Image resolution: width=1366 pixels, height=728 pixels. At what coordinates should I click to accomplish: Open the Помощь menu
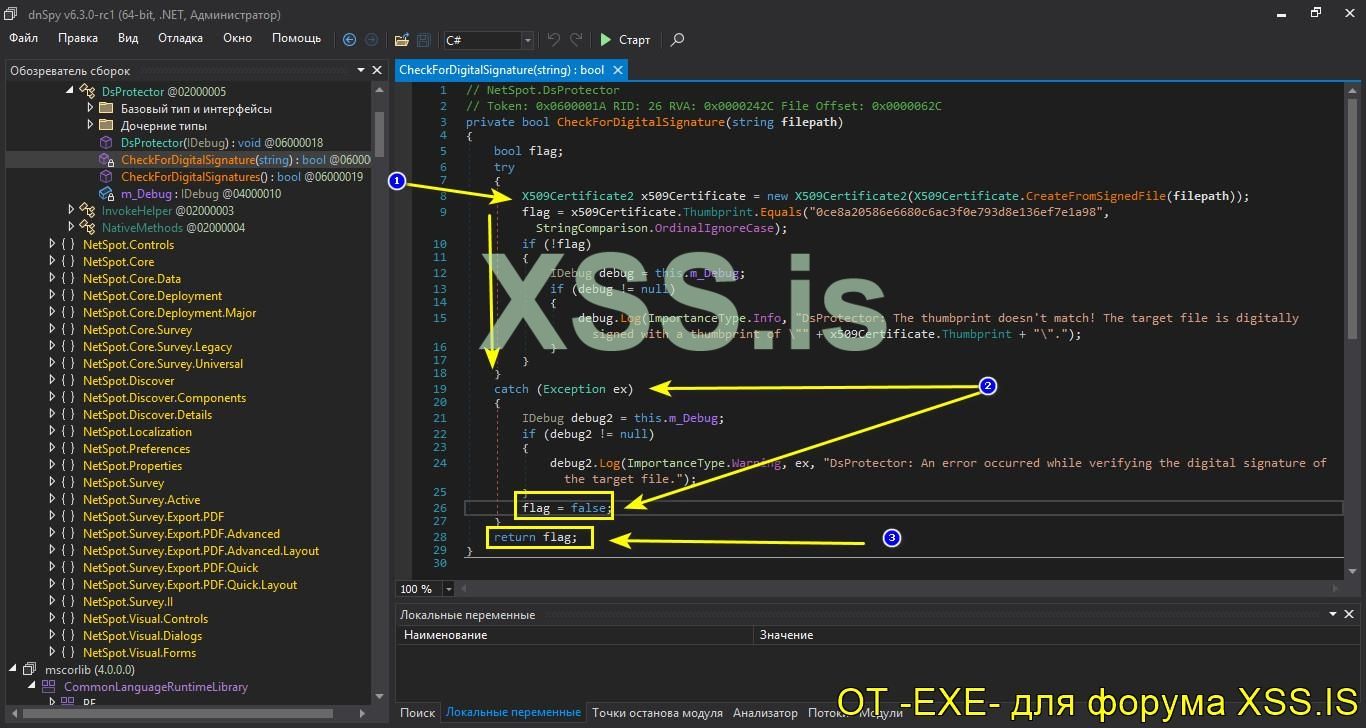click(x=297, y=38)
